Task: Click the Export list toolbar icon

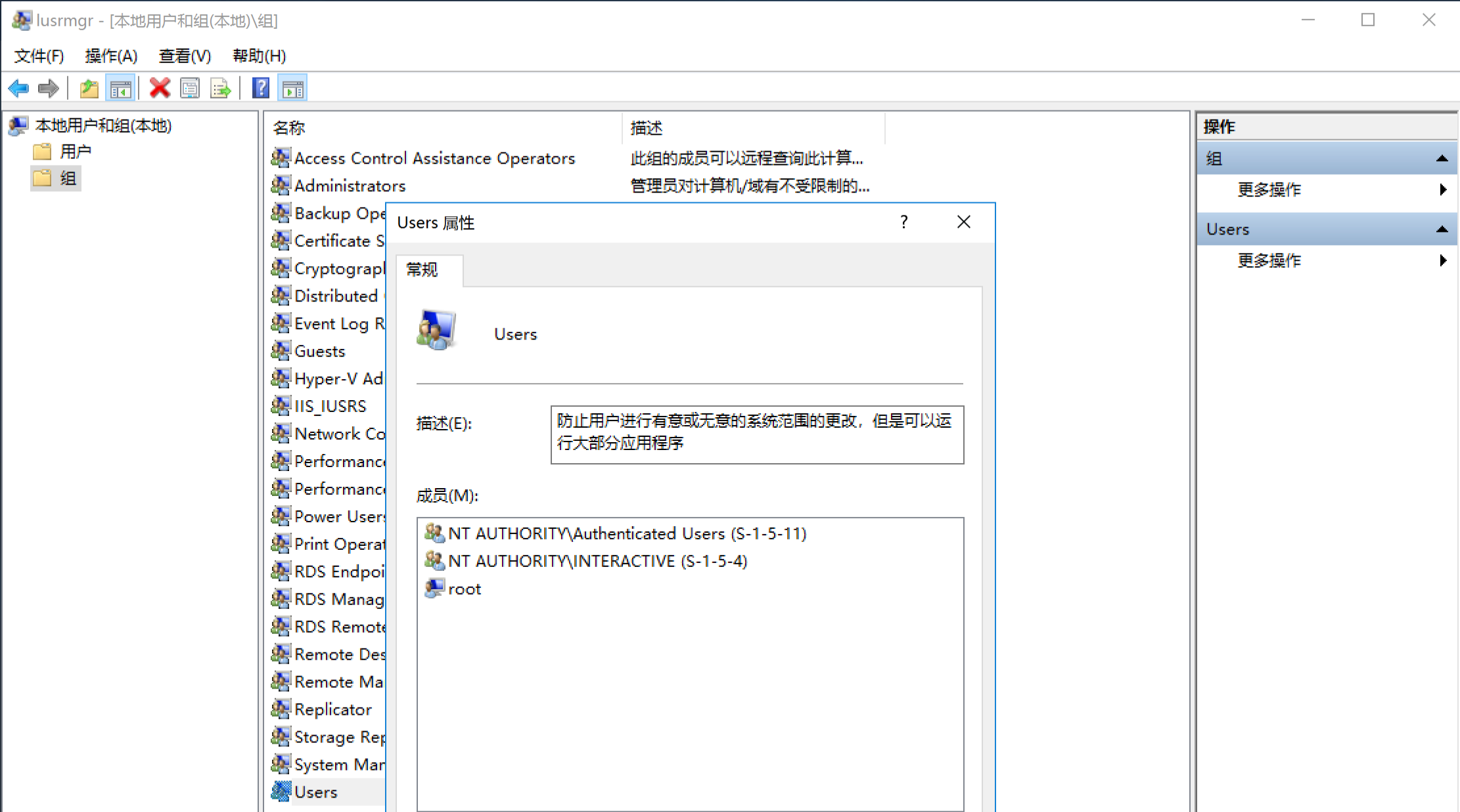Action: pos(221,88)
